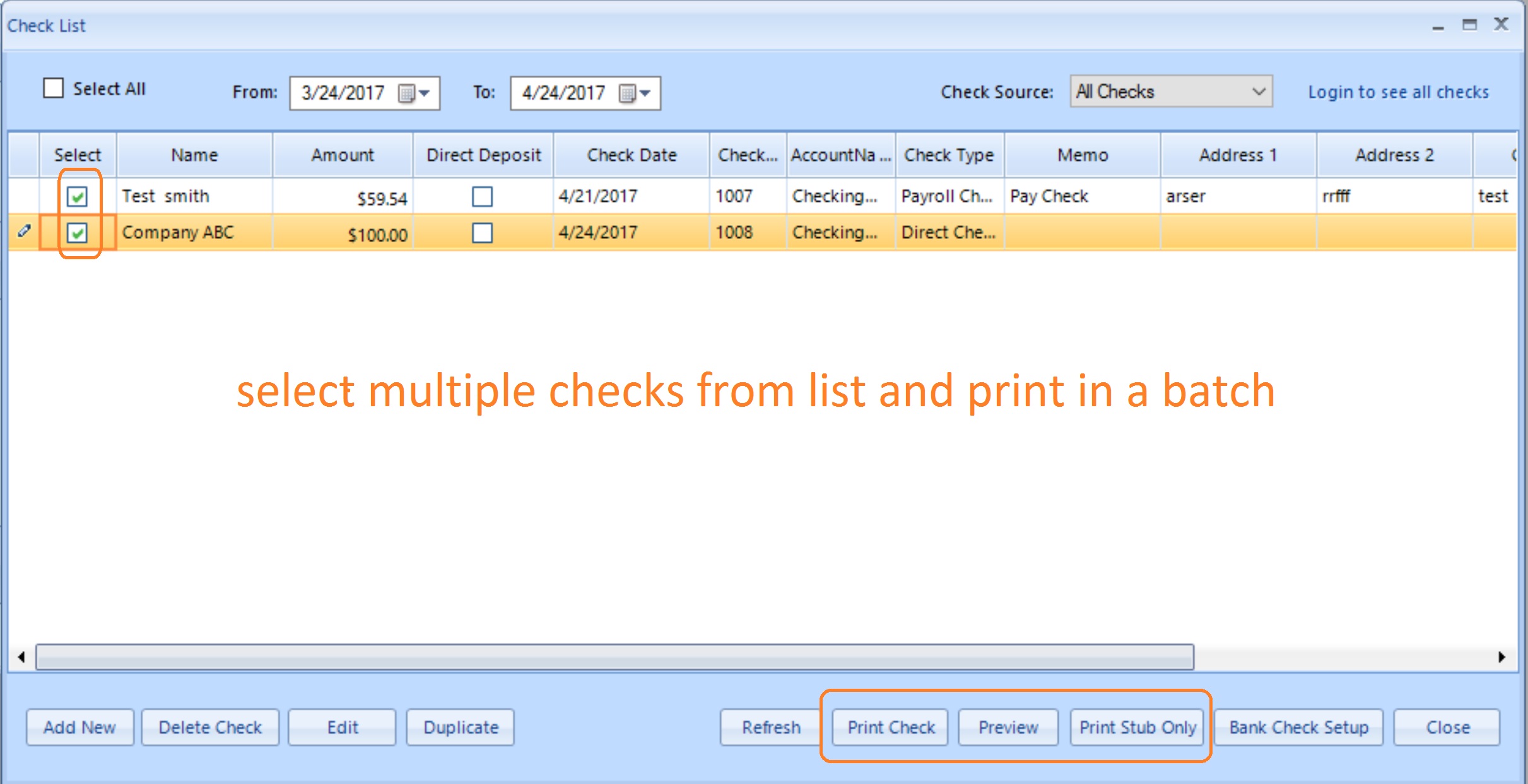Open Bank Check Setup
1528x784 pixels.
click(1298, 727)
